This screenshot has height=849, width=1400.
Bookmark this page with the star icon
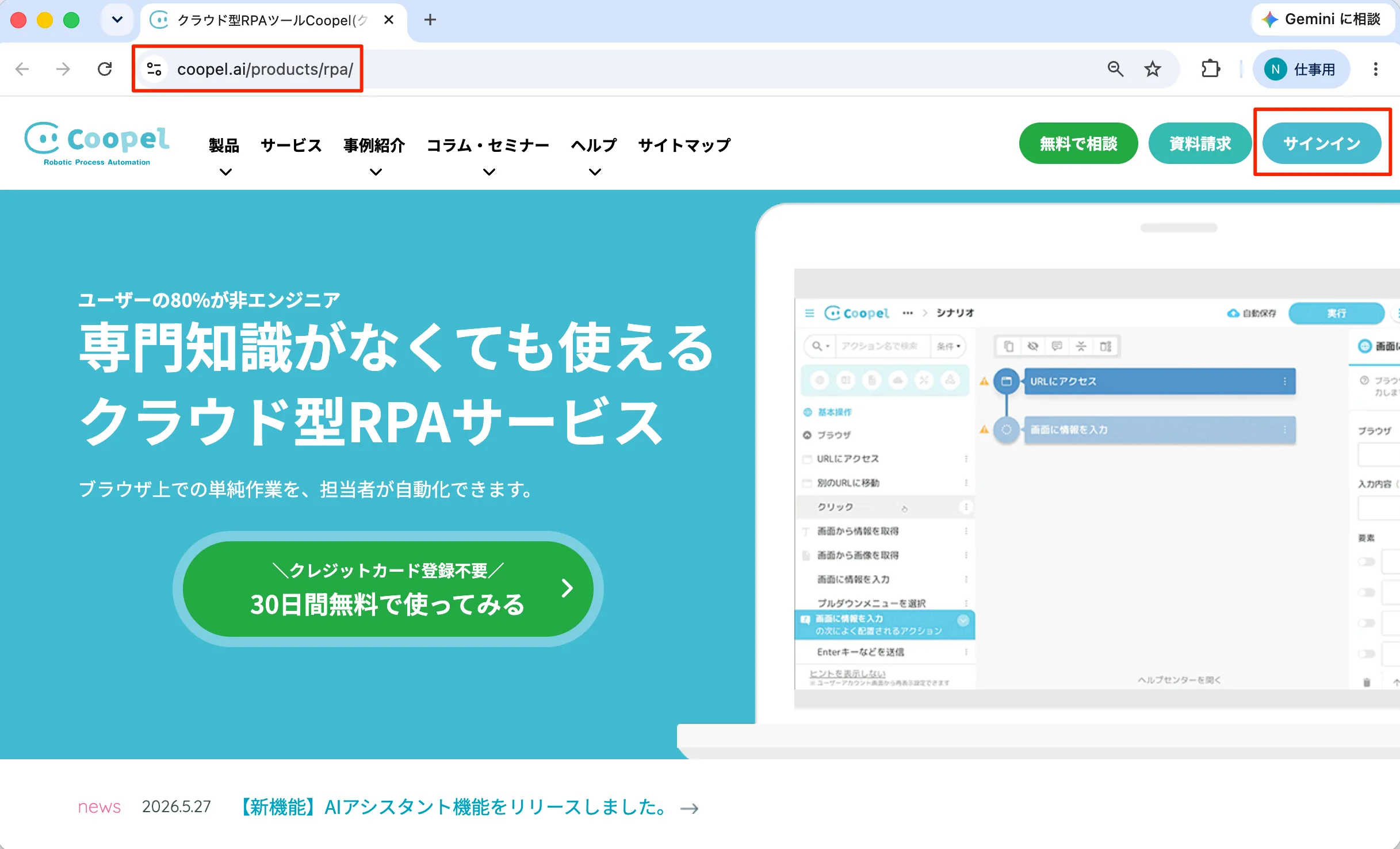(1152, 69)
